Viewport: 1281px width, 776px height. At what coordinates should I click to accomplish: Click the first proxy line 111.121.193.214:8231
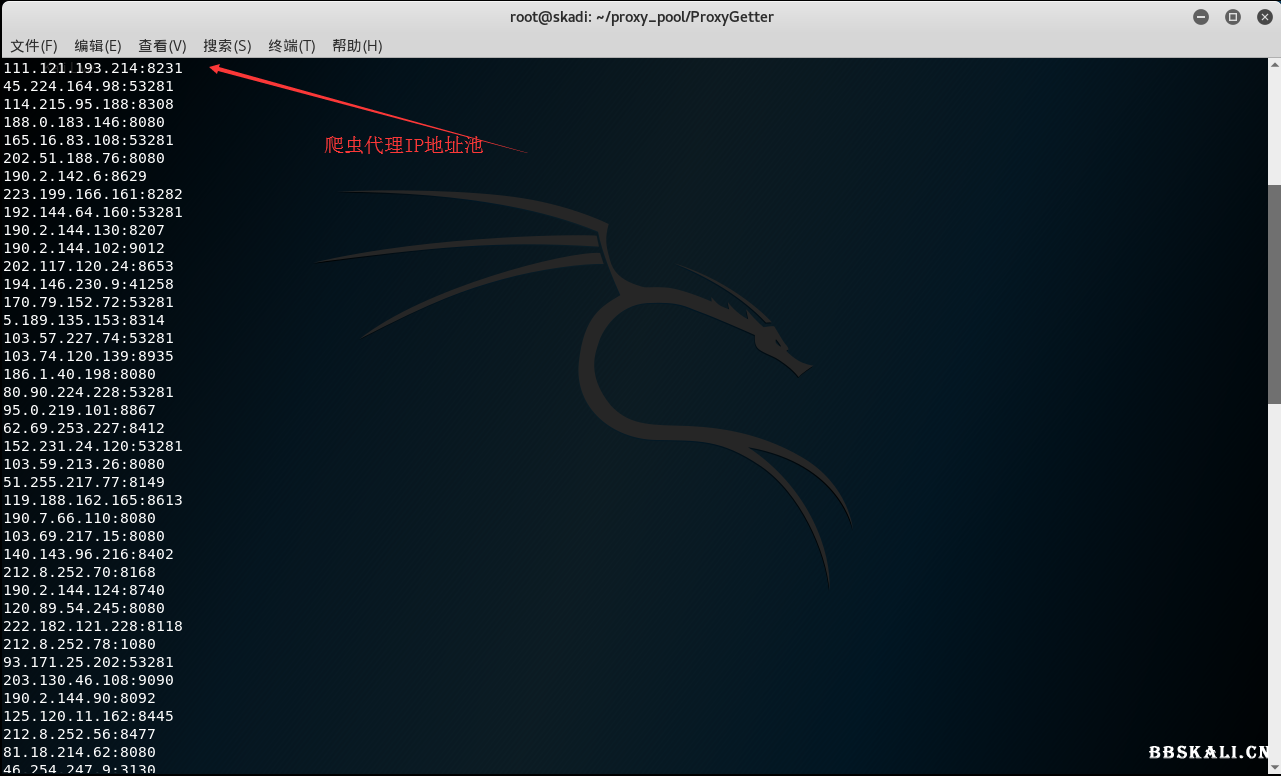tap(93, 68)
